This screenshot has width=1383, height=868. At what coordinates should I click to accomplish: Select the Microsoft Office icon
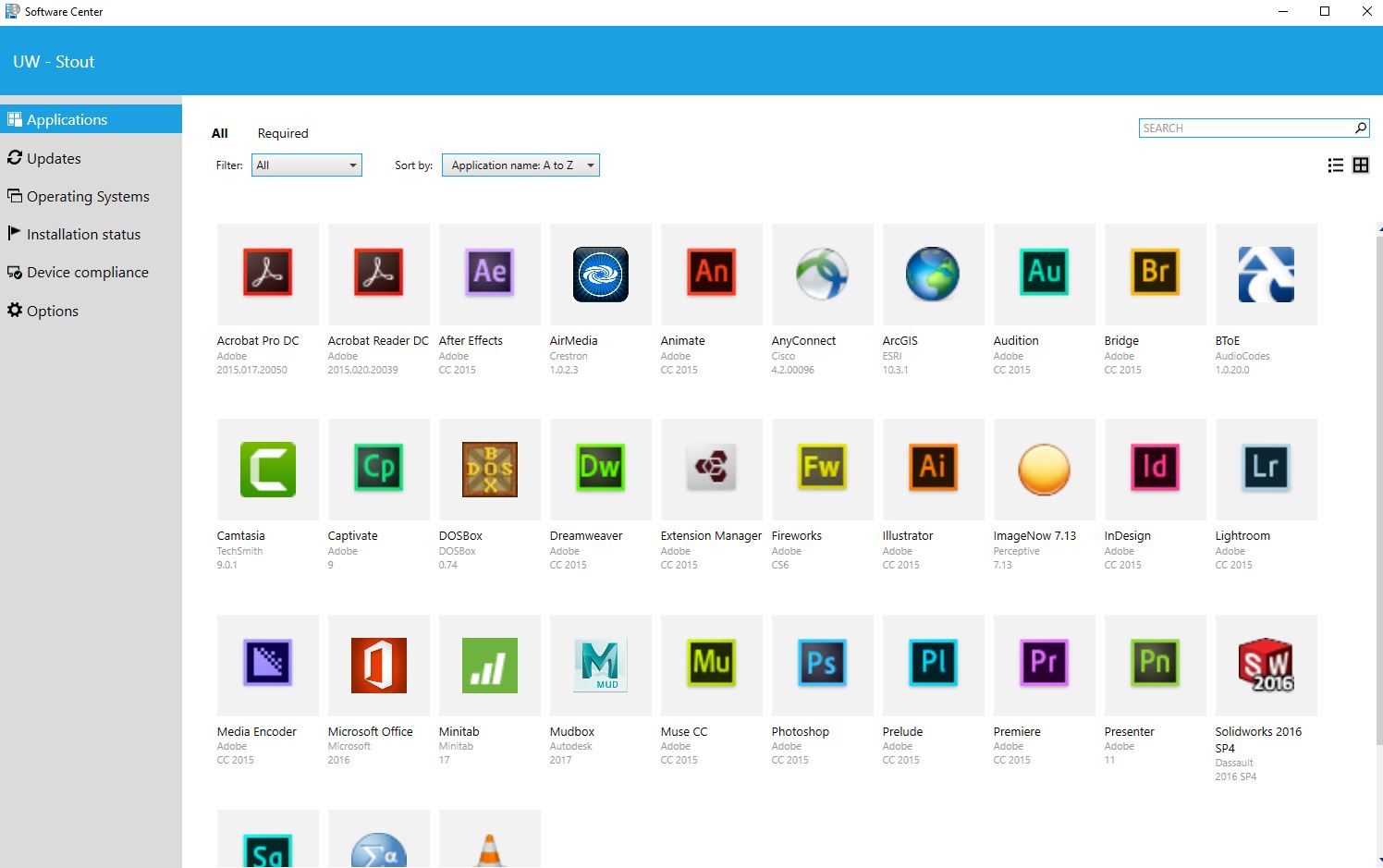point(379,666)
